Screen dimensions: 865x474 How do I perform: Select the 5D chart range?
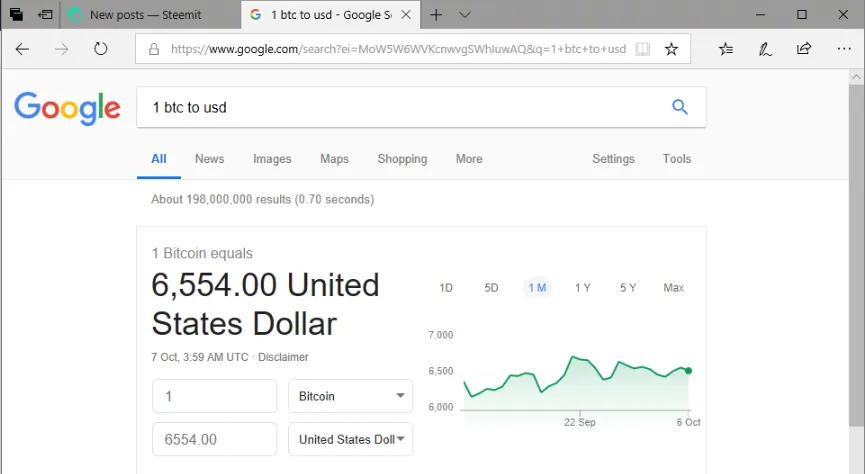click(x=491, y=288)
